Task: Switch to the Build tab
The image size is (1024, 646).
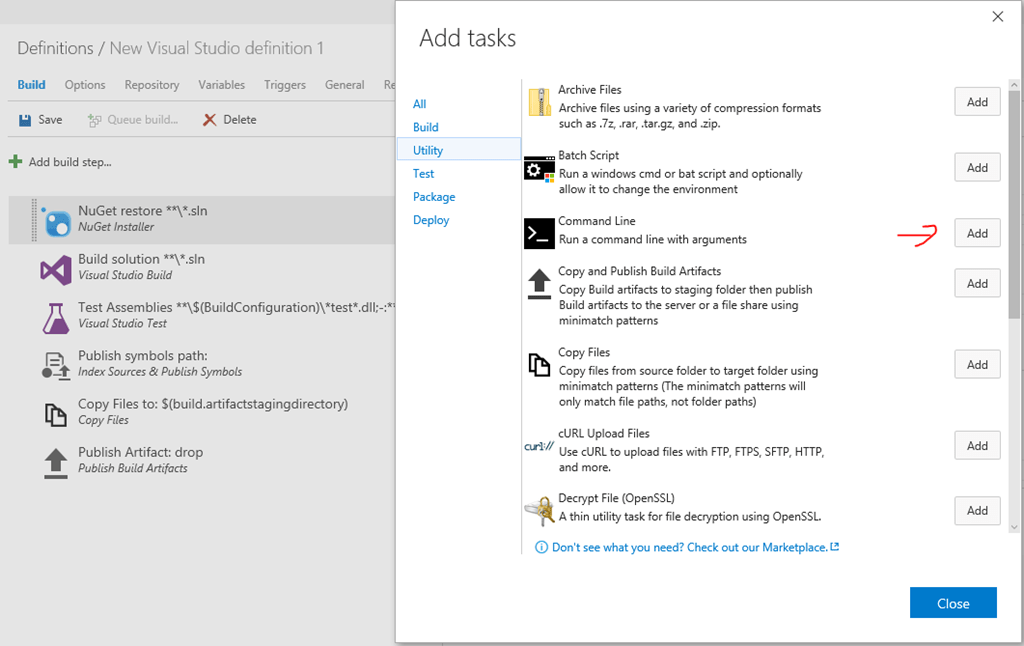Action: (31, 85)
